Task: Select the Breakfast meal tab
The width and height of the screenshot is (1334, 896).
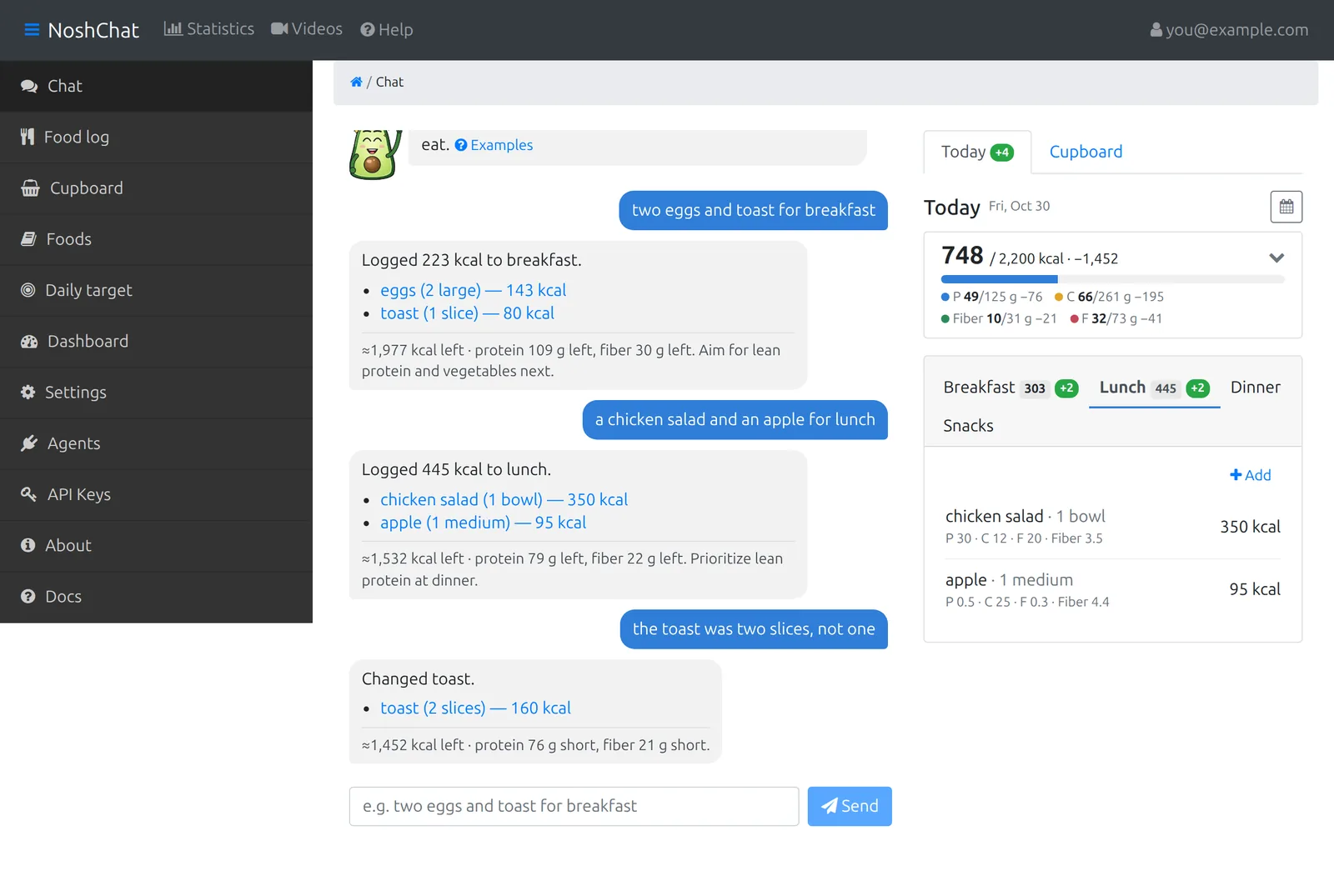Action: [1011, 388]
